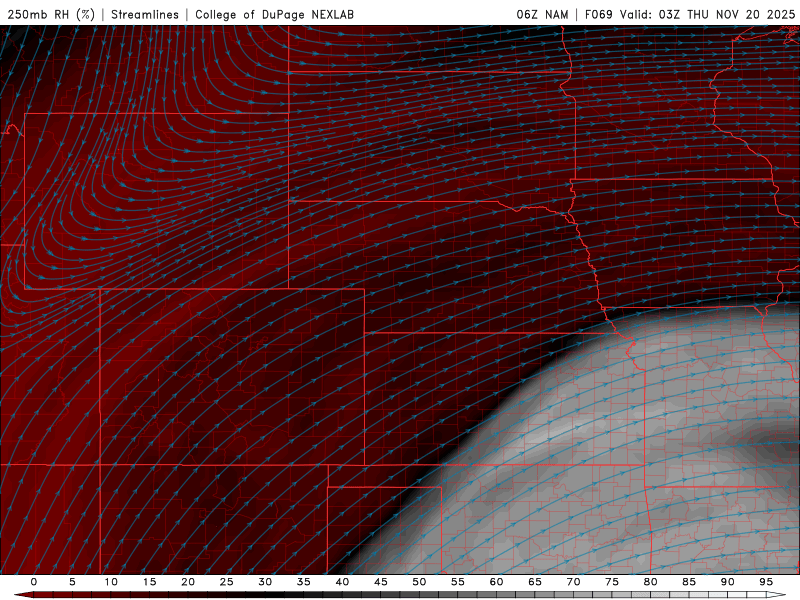Click the colorbar label "45"

pyautogui.click(x=381, y=582)
